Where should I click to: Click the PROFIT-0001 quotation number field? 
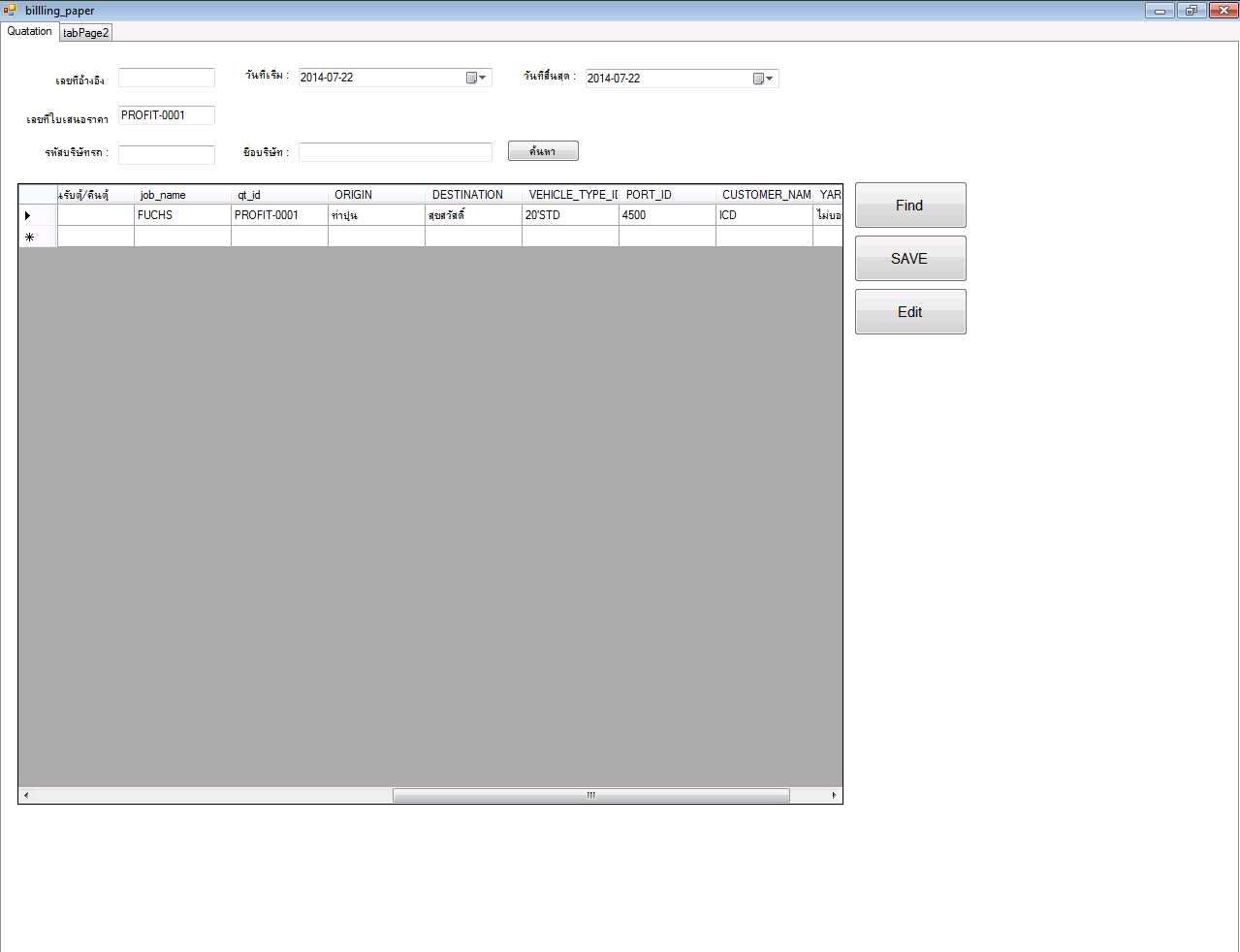(x=167, y=115)
